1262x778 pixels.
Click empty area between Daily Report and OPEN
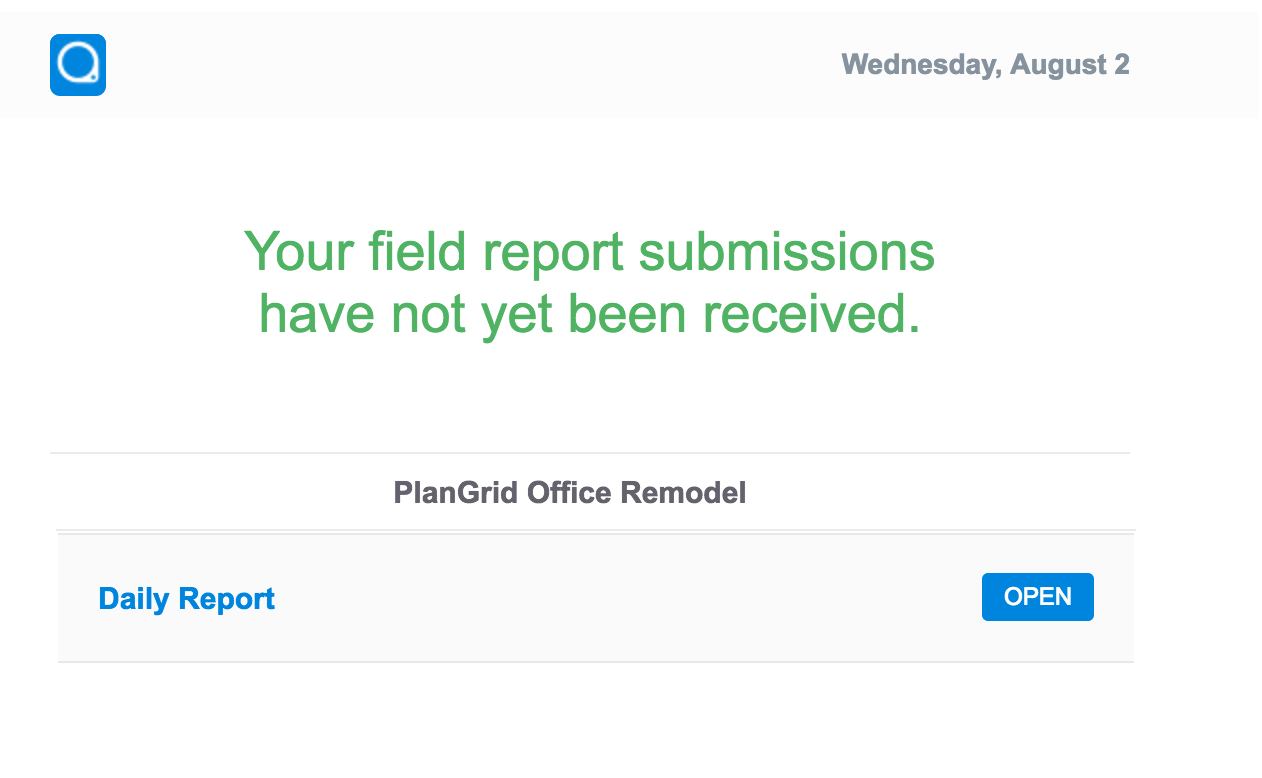coord(628,598)
